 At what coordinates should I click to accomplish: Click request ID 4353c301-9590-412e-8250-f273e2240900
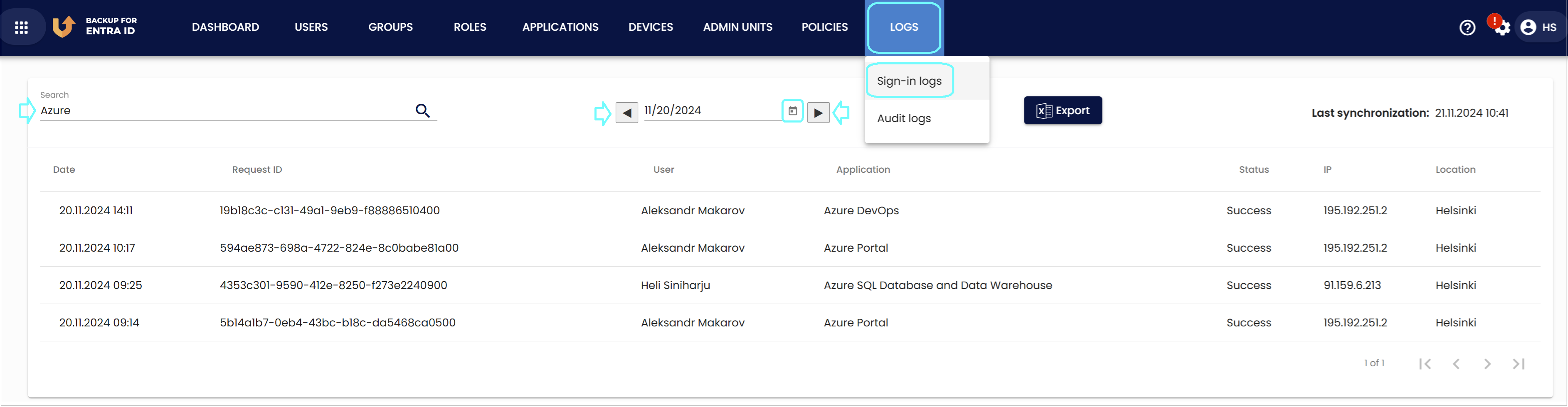pos(333,285)
